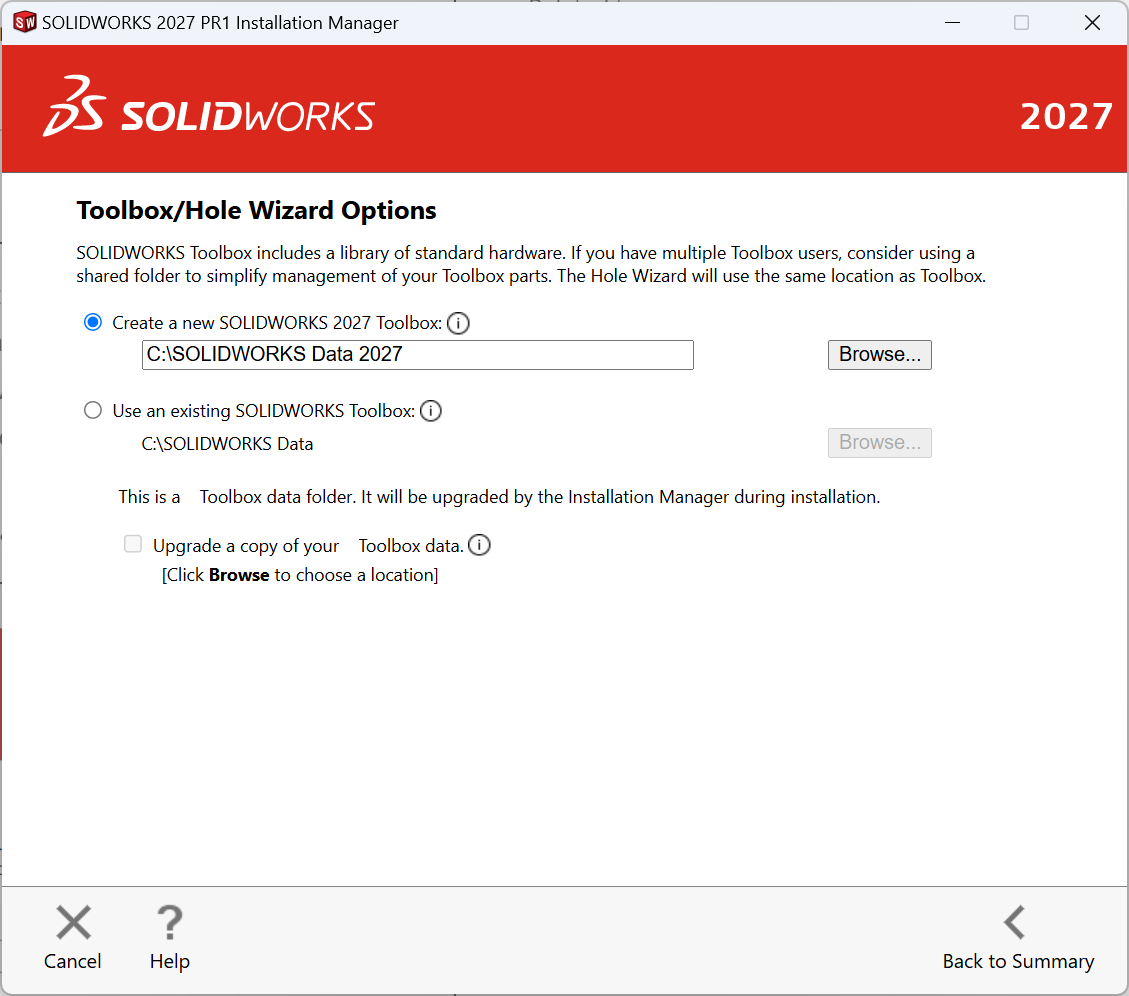The width and height of the screenshot is (1129, 996).
Task: Click the Toolbox/Hole Wizard Options heading
Action: 256,210
